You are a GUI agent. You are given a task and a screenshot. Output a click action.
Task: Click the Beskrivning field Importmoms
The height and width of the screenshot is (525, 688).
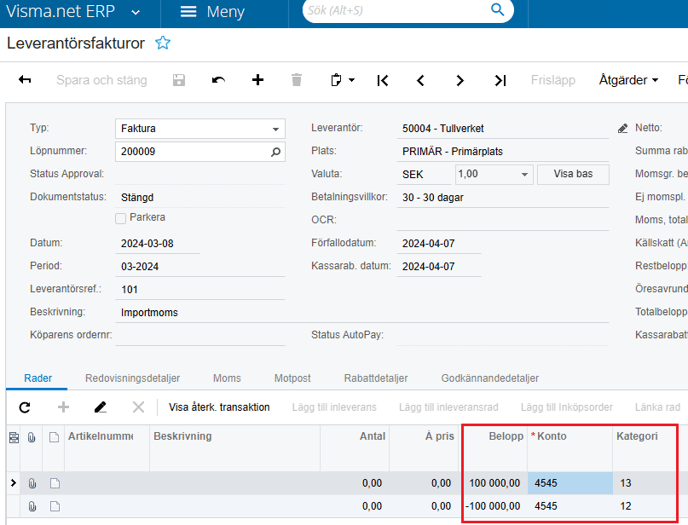362,313
